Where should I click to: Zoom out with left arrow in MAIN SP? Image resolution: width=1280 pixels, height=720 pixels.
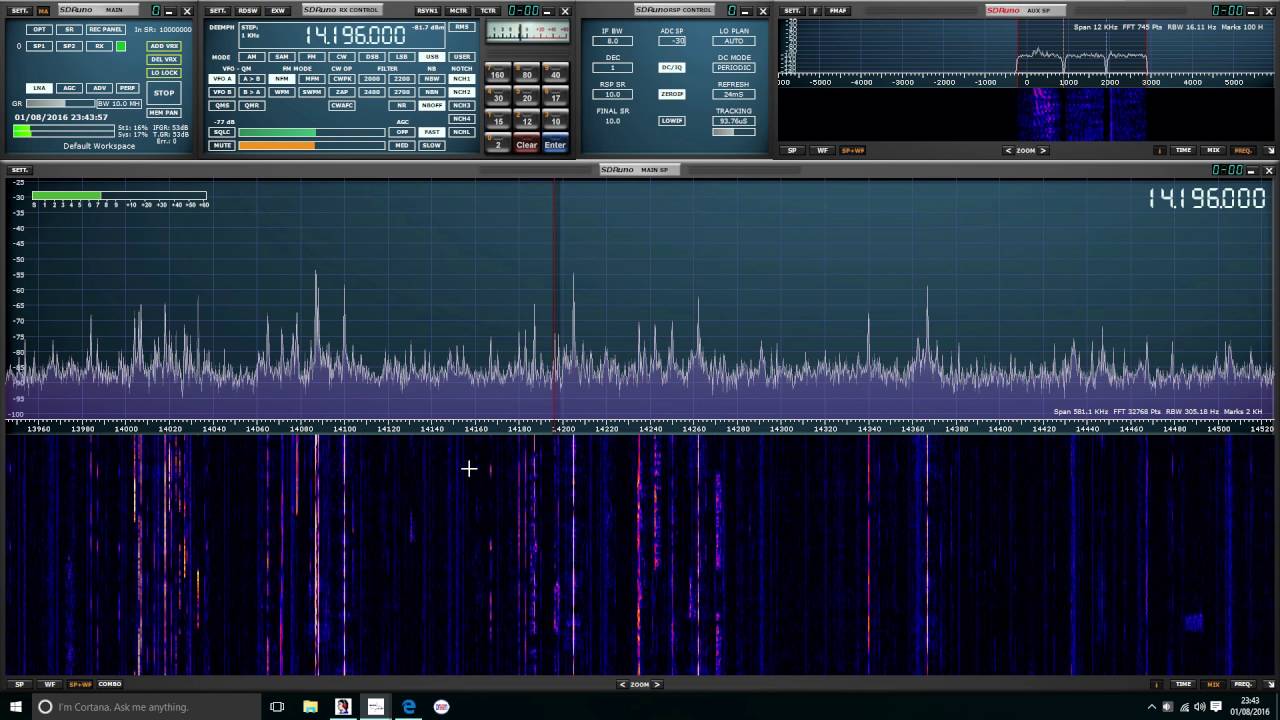point(622,684)
